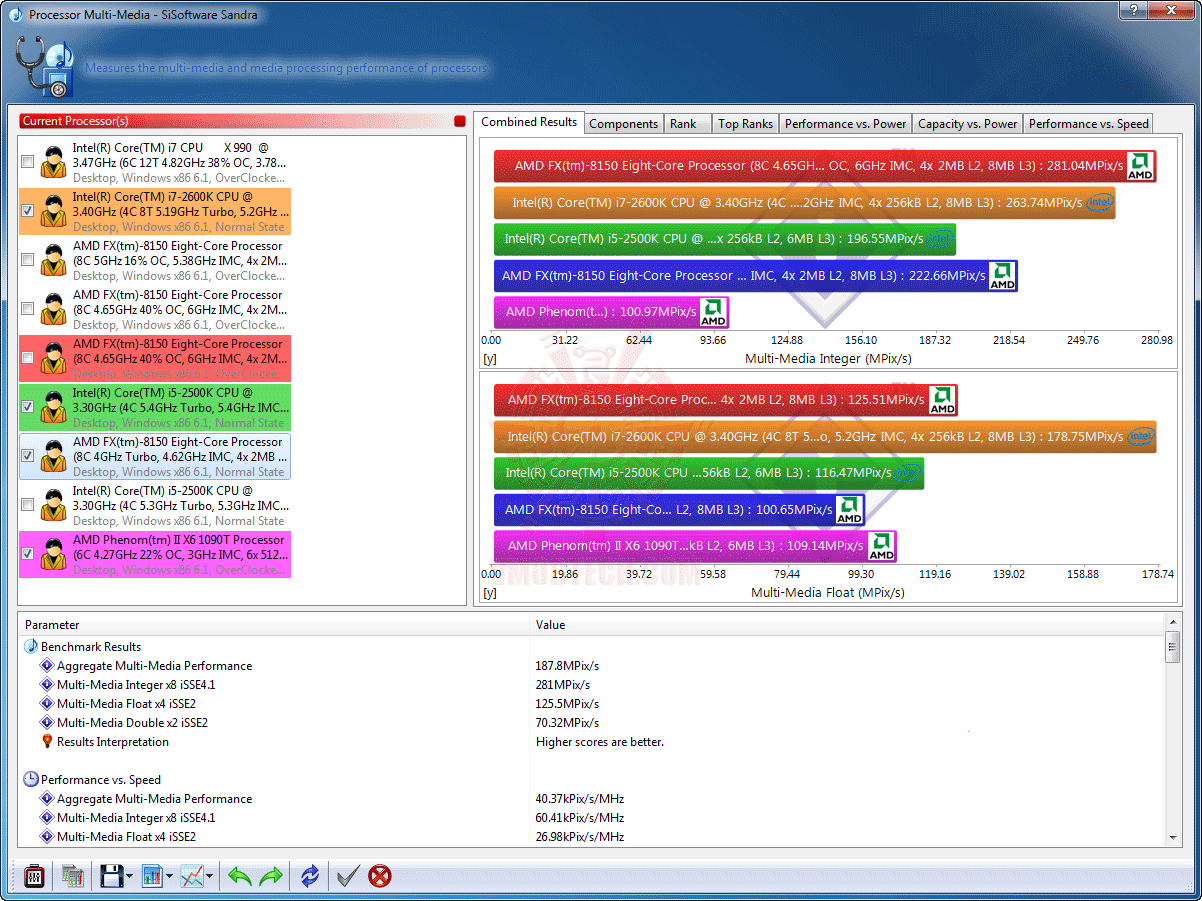
Task: Click processor avatar icon for i7 X 990
Action: point(53,162)
